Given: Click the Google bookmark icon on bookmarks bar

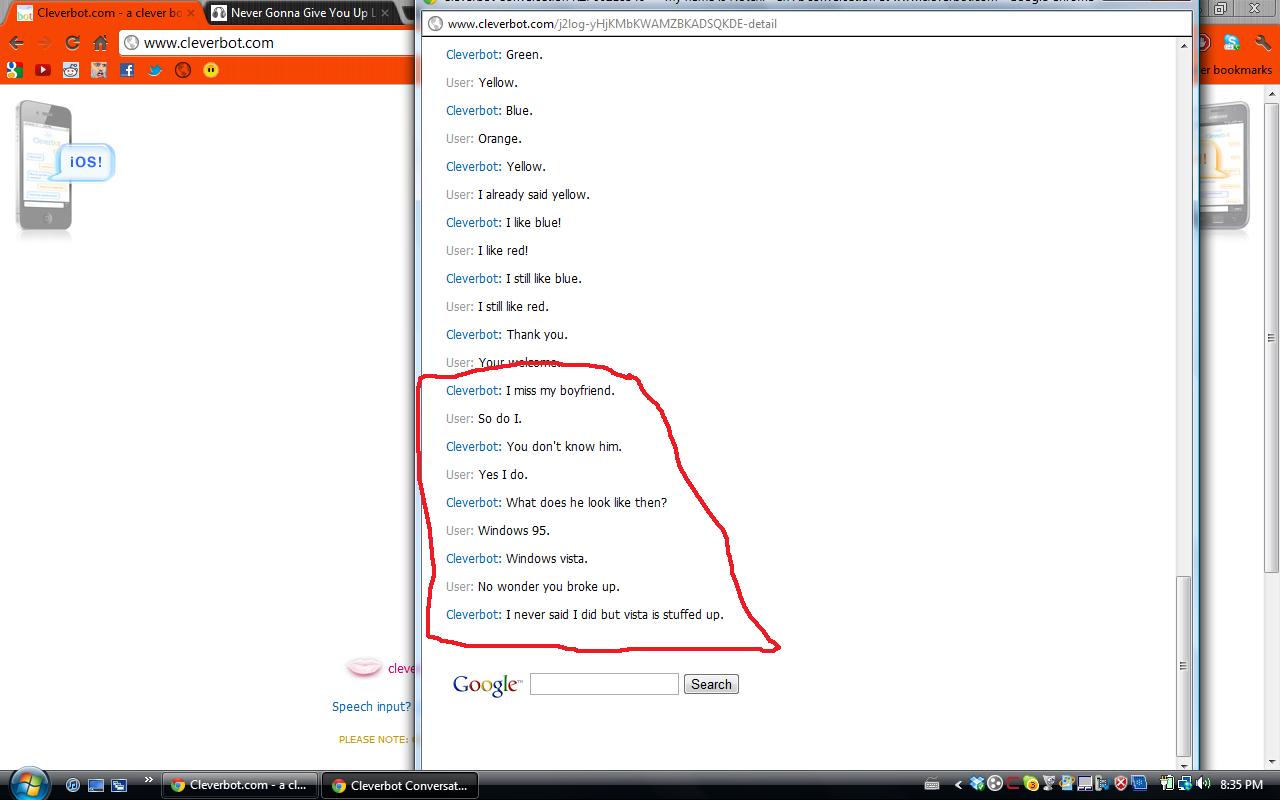Looking at the screenshot, I should point(14,70).
